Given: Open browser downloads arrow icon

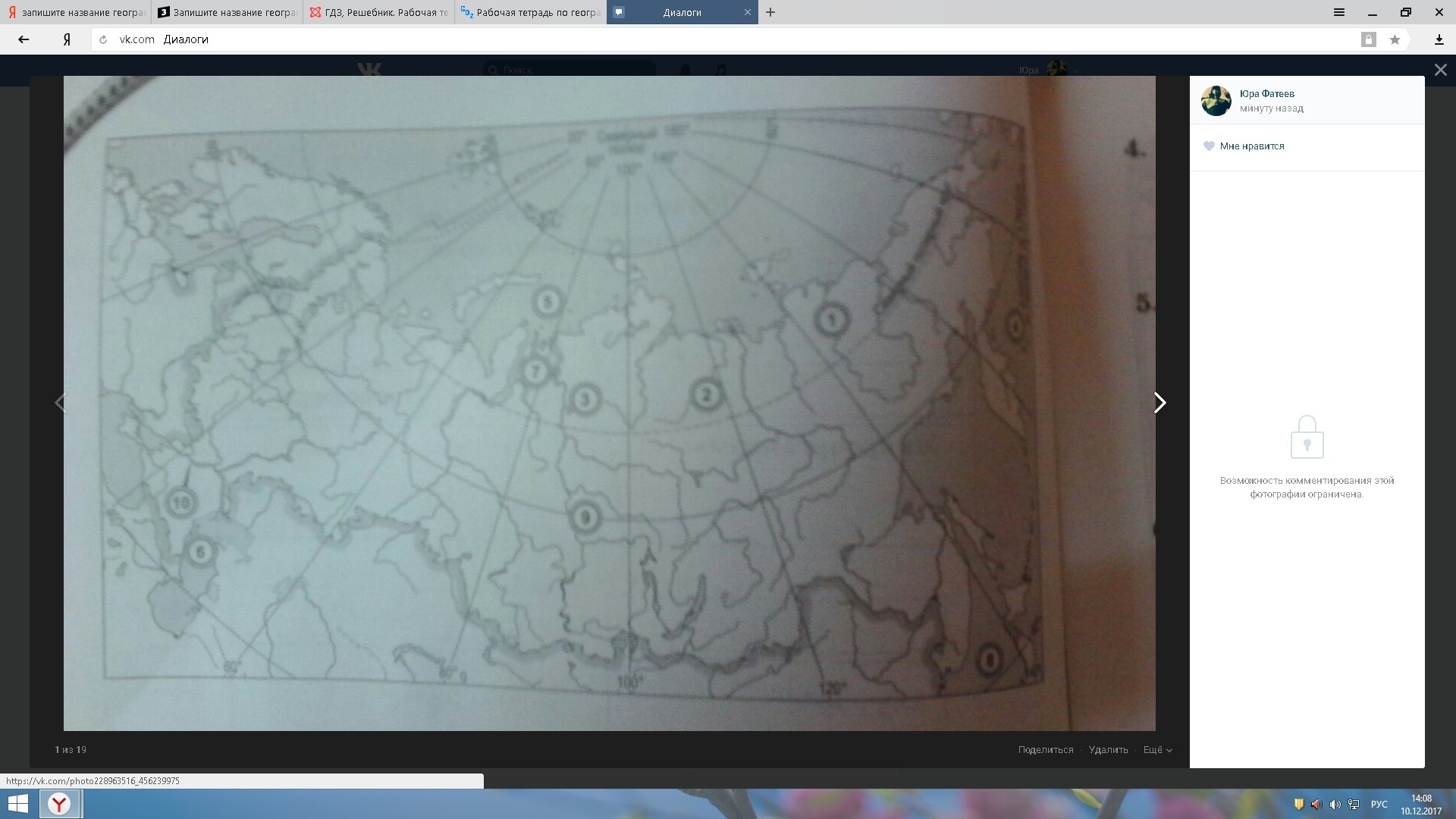Looking at the screenshot, I should tap(1439, 39).
